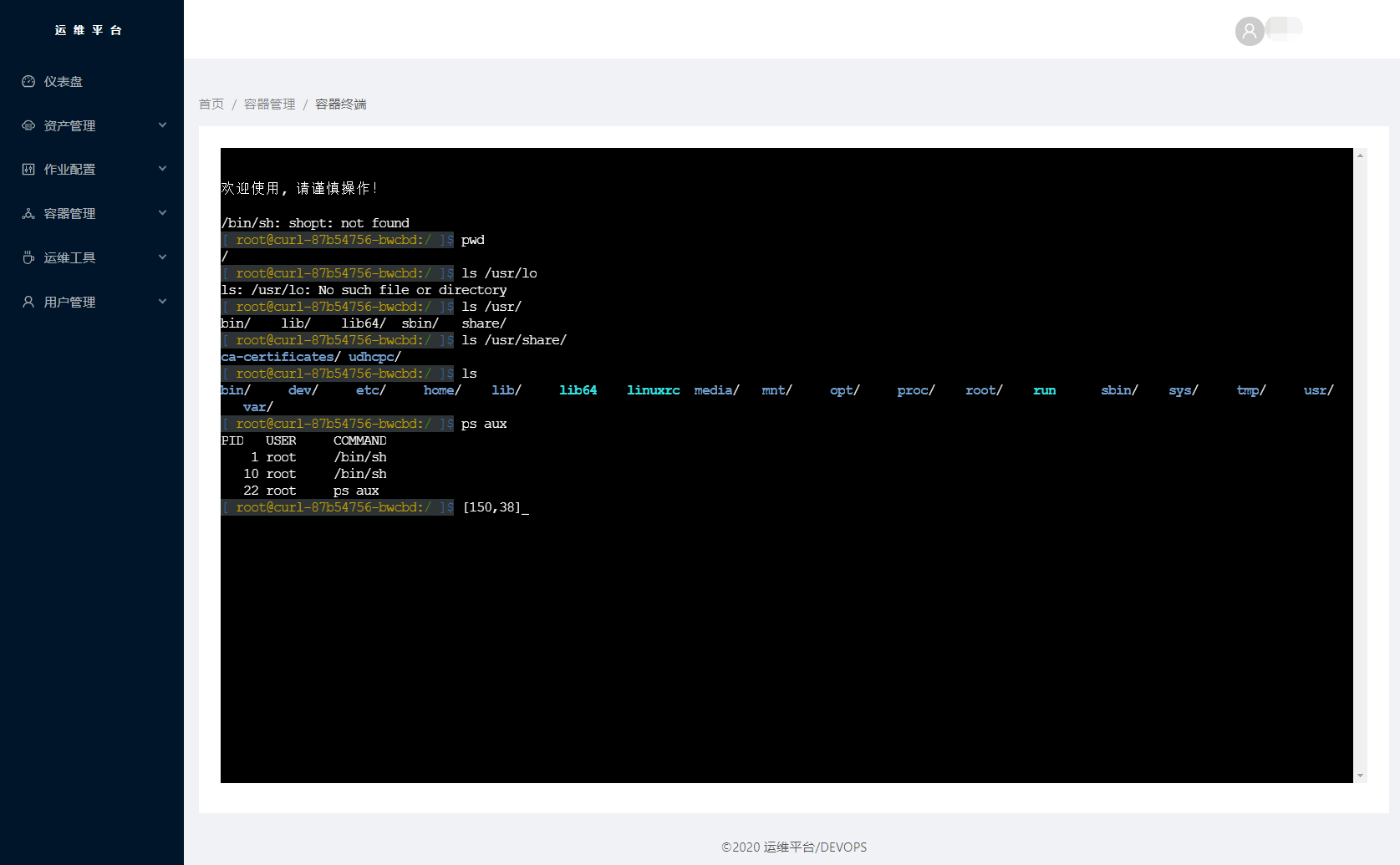This screenshot has width=1400, height=865.
Task: Click the welcome message 欢迎使用，请谨慎操作!
Action: pos(299,188)
